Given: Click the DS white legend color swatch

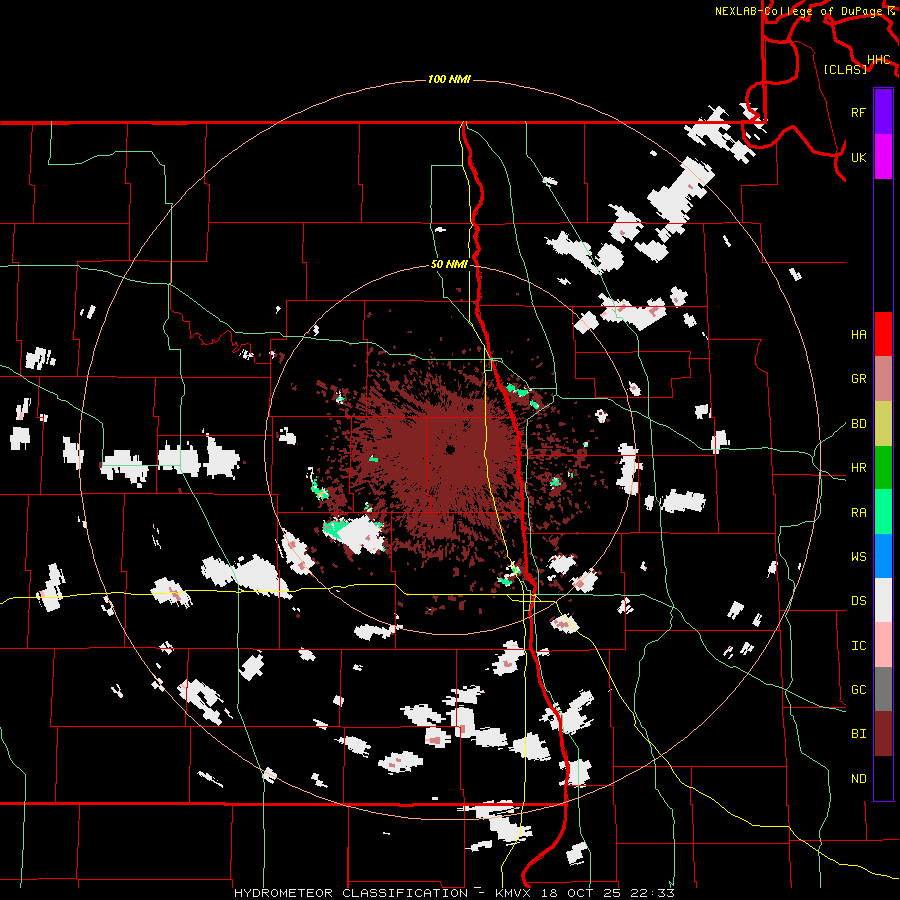Looking at the screenshot, I should tap(883, 600).
